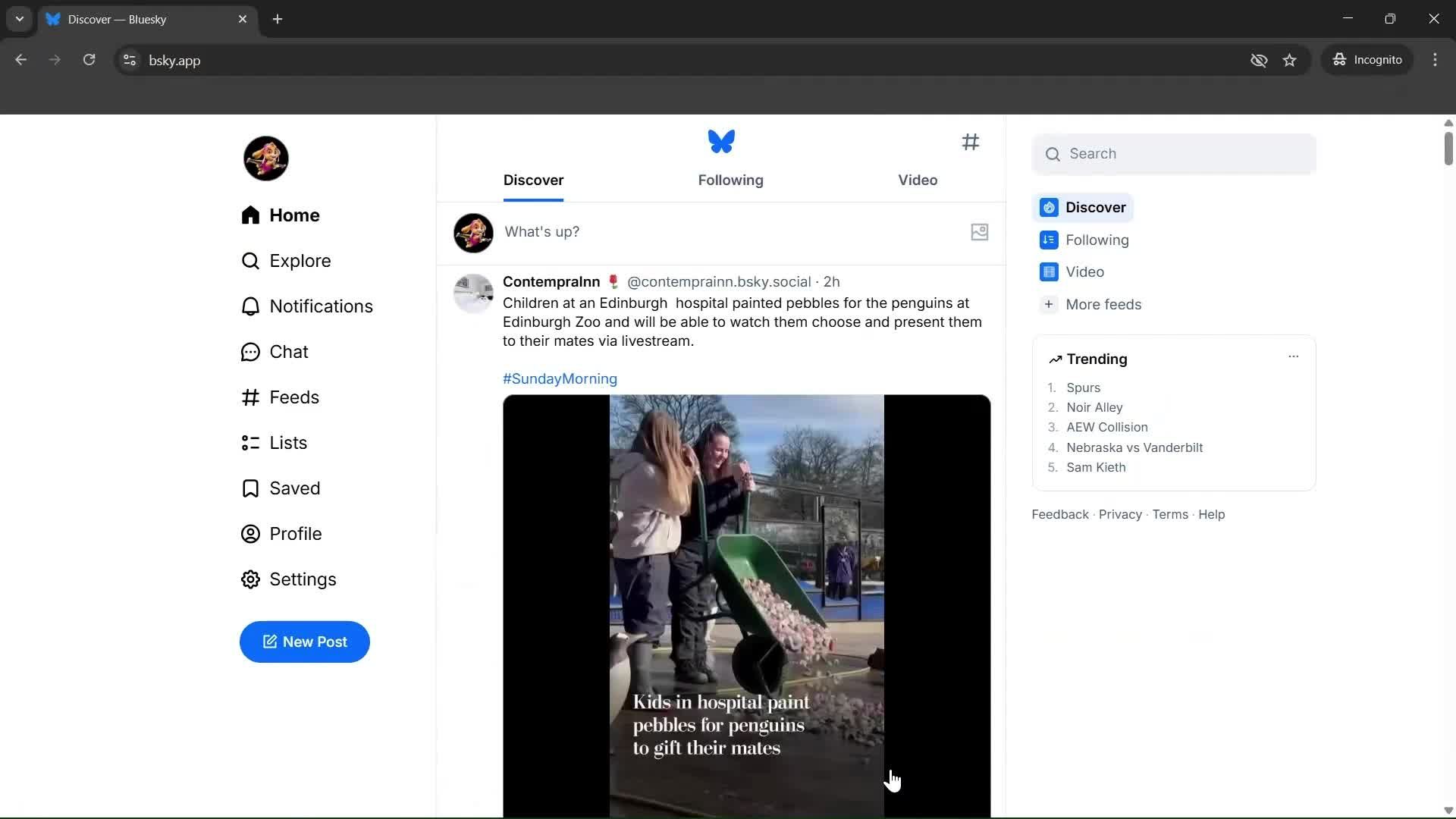Switch to the Following tab
Viewport: 1456px width, 819px height.
coord(730,180)
